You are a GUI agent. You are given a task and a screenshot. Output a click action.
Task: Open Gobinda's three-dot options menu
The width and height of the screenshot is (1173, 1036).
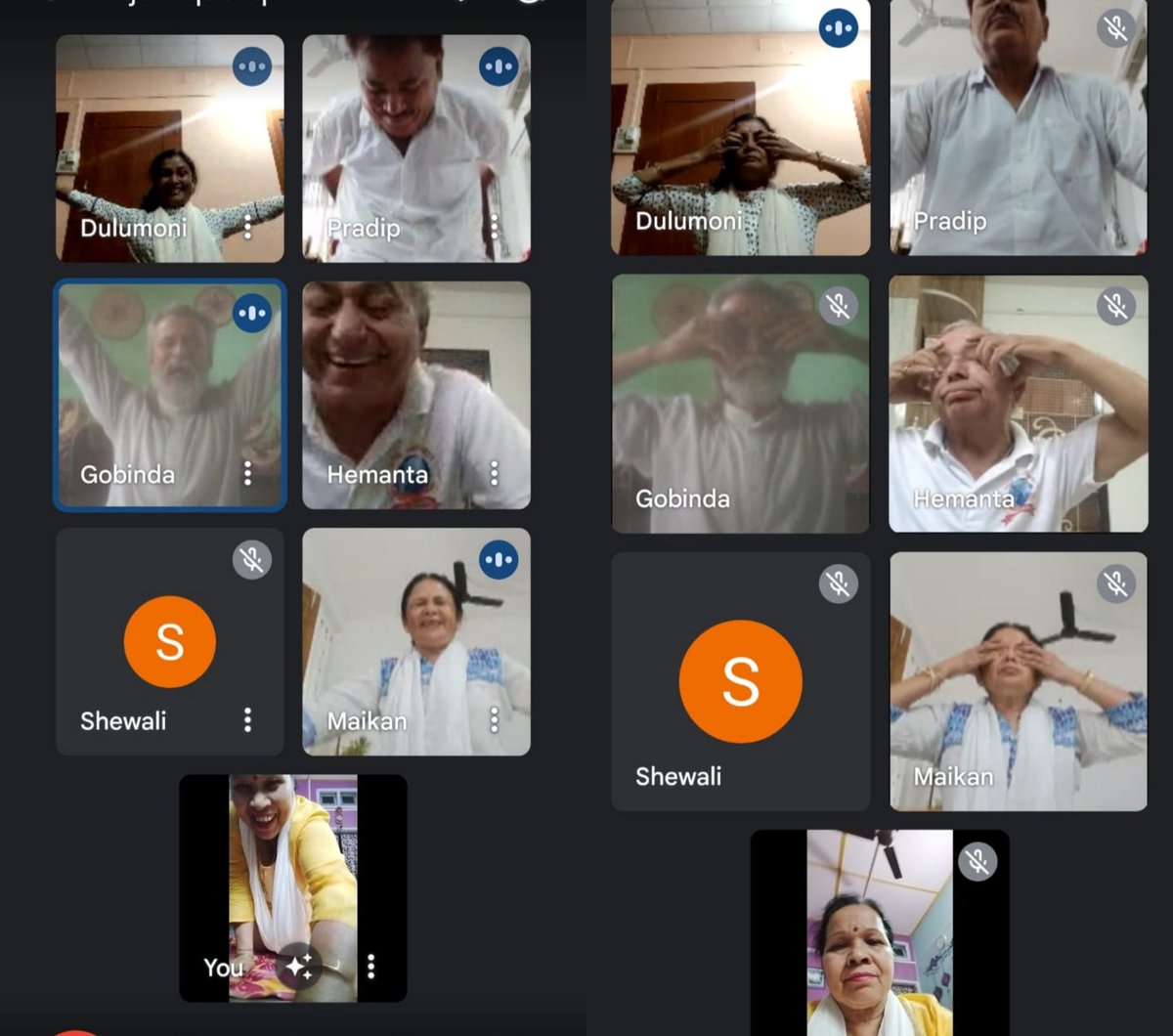click(x=247, y=474)
